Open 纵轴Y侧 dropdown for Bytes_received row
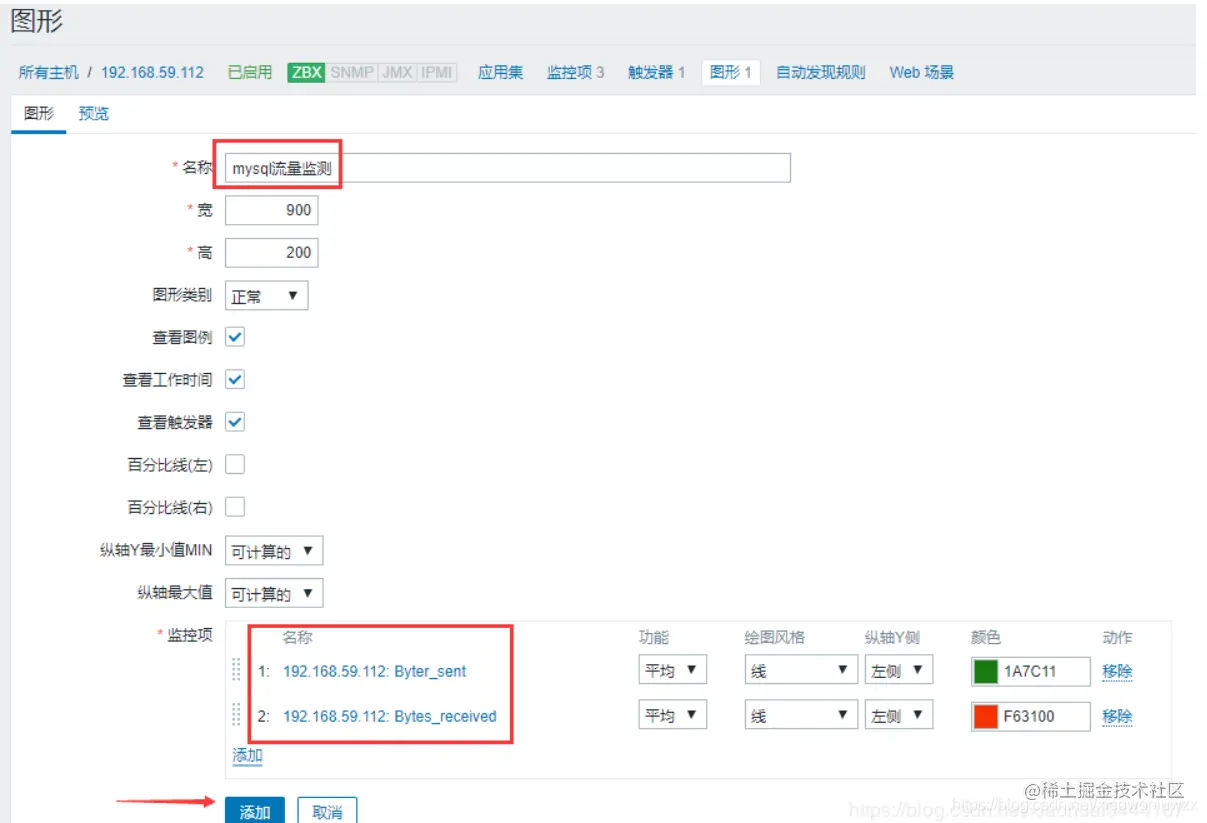The width and height of the screenshot is (1207, 823). tap(898, 715)
